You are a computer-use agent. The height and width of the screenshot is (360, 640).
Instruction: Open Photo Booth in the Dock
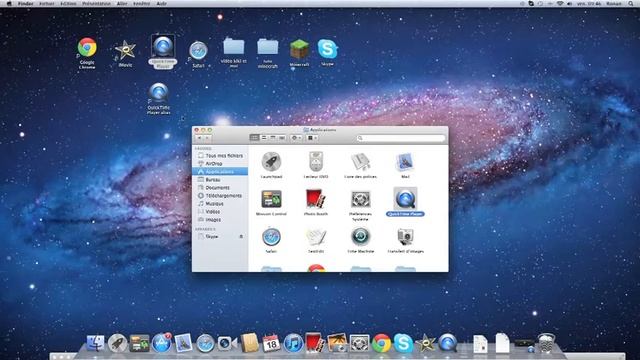tap(315, 343)
